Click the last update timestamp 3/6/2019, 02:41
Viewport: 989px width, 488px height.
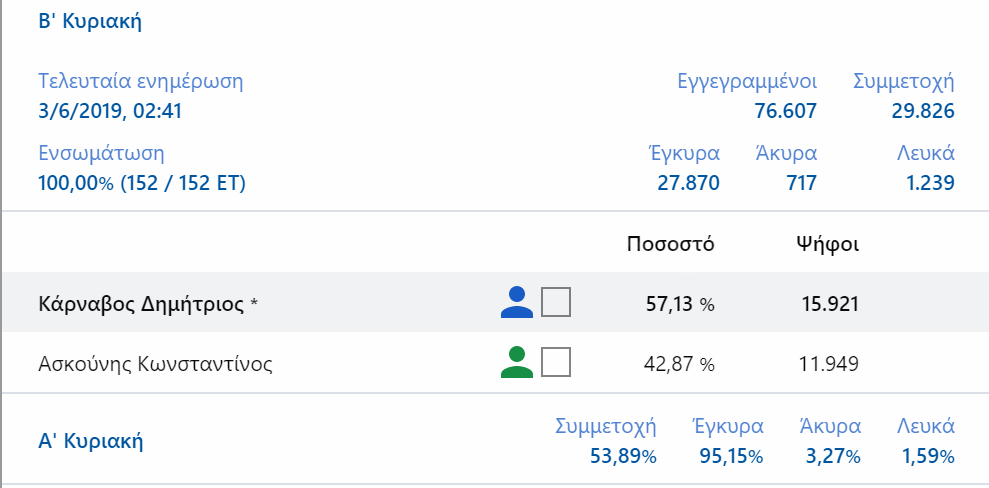click(110, 111)
